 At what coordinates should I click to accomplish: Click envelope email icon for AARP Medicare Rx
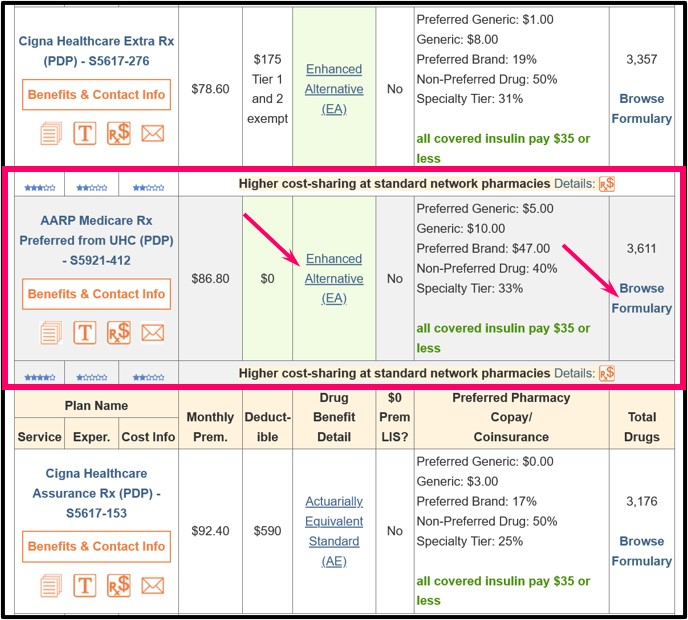point(153,333)
